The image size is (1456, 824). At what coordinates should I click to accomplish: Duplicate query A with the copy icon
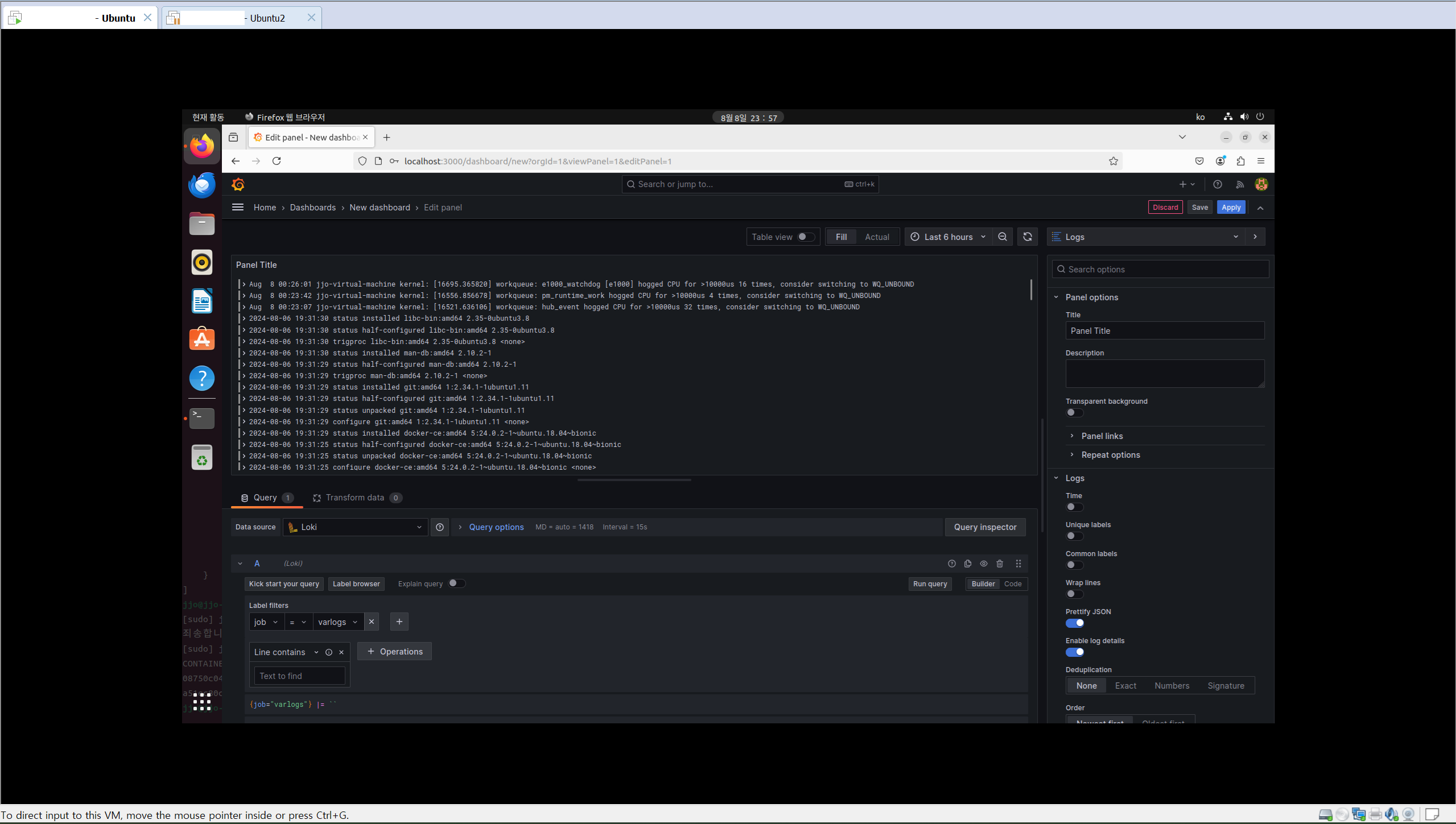click(968, 564)
